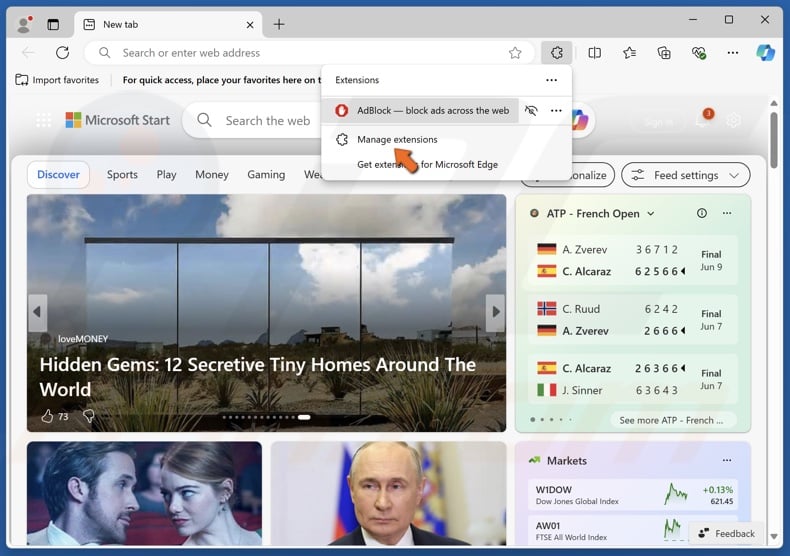The width and height of the screenshot is (790, 556).
Task: Select the Sports tab
Action: pos(122,175)
